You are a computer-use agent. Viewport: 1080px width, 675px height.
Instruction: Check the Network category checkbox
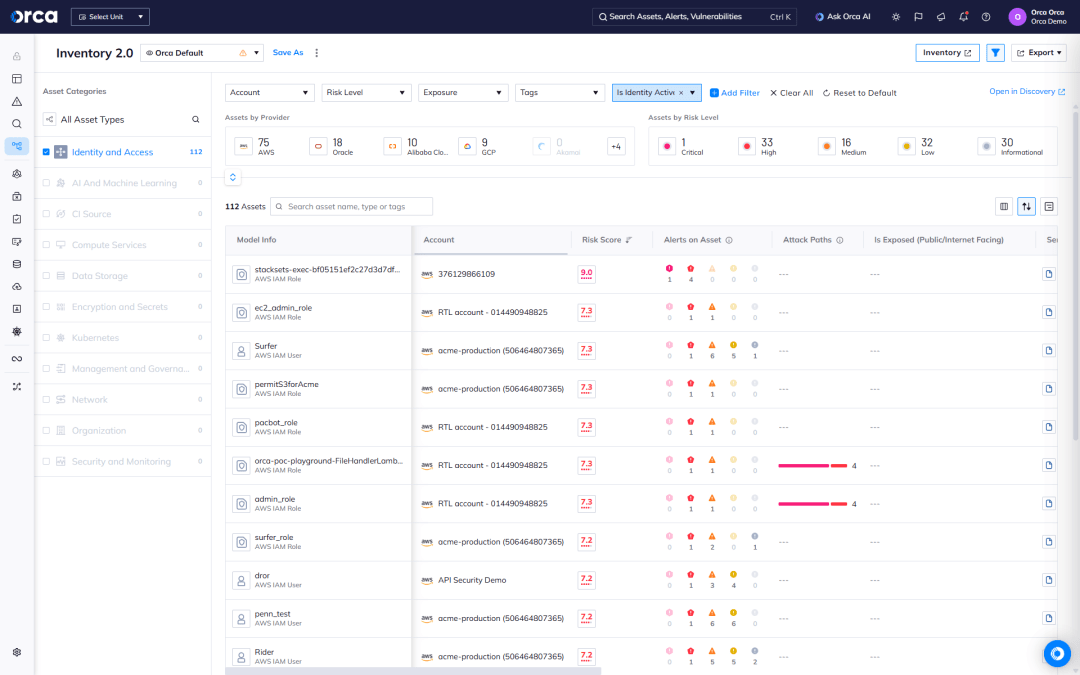46,399
